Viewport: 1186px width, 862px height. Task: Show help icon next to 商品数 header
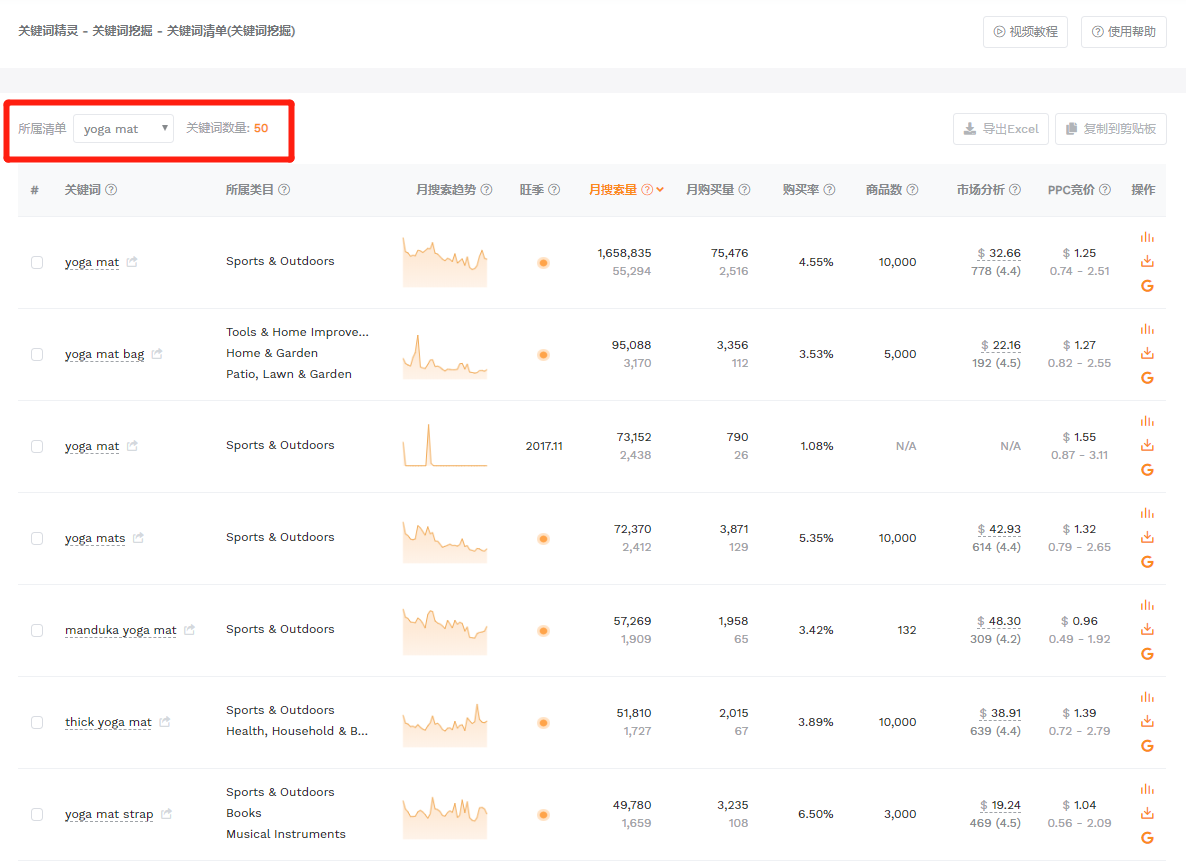pos(912,190)
